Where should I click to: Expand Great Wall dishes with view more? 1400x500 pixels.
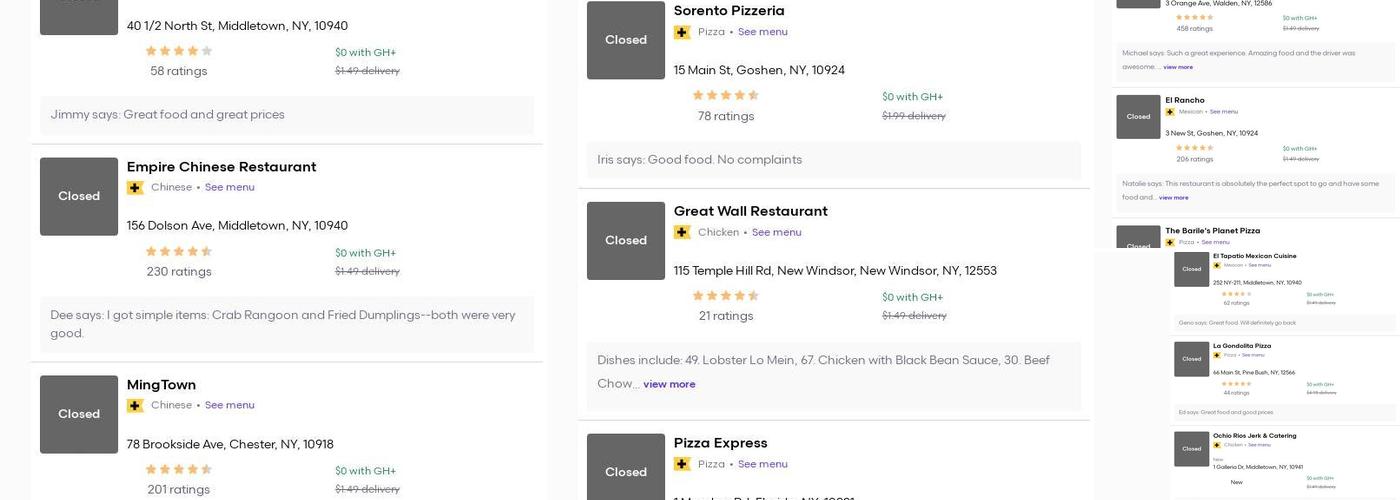[x=669, y=385]
